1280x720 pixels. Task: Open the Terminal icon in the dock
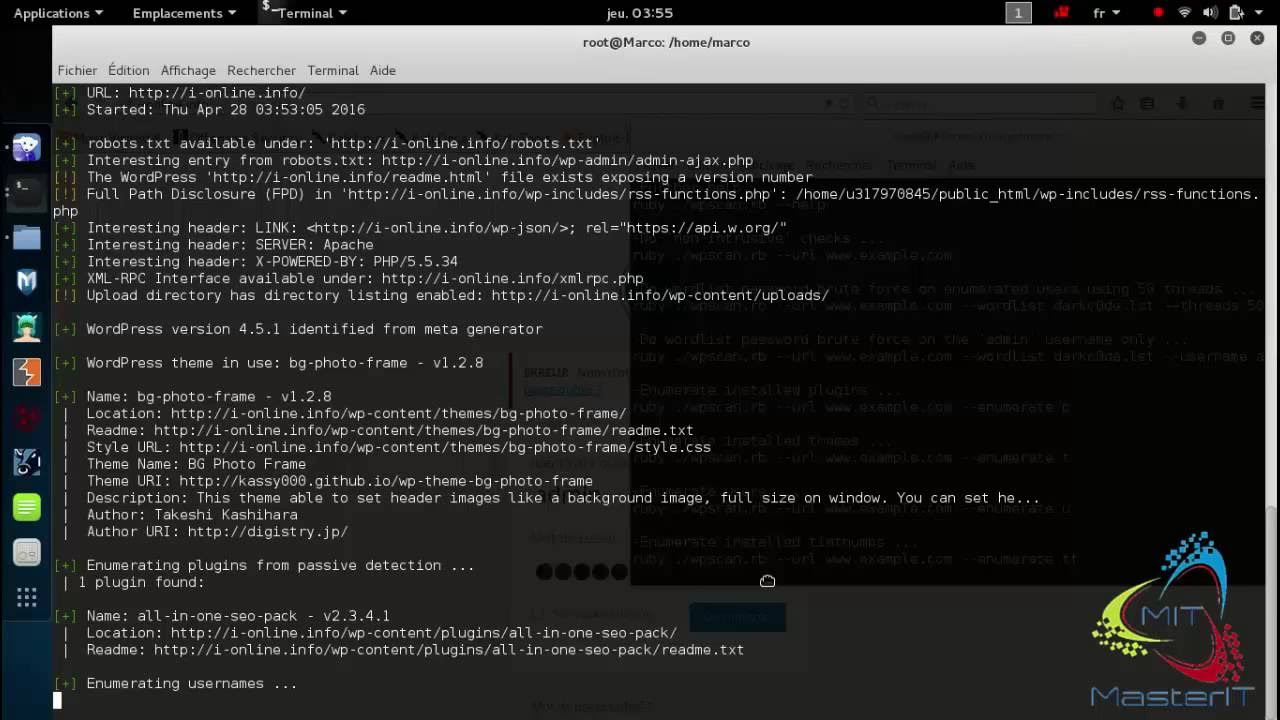26,191
